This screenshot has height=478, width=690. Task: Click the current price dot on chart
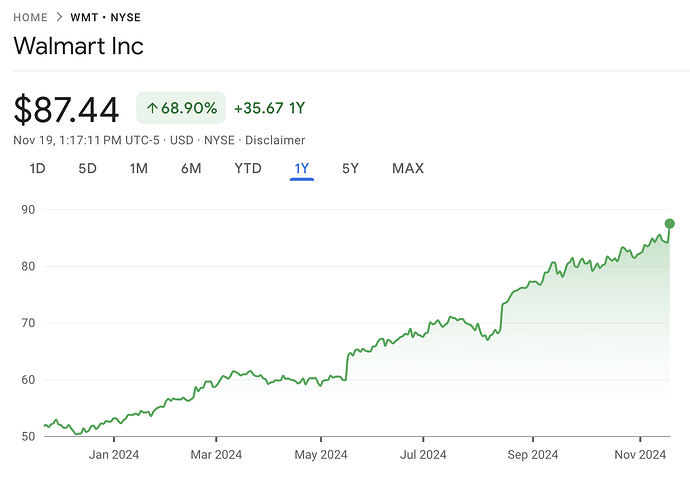coord(669,224)
